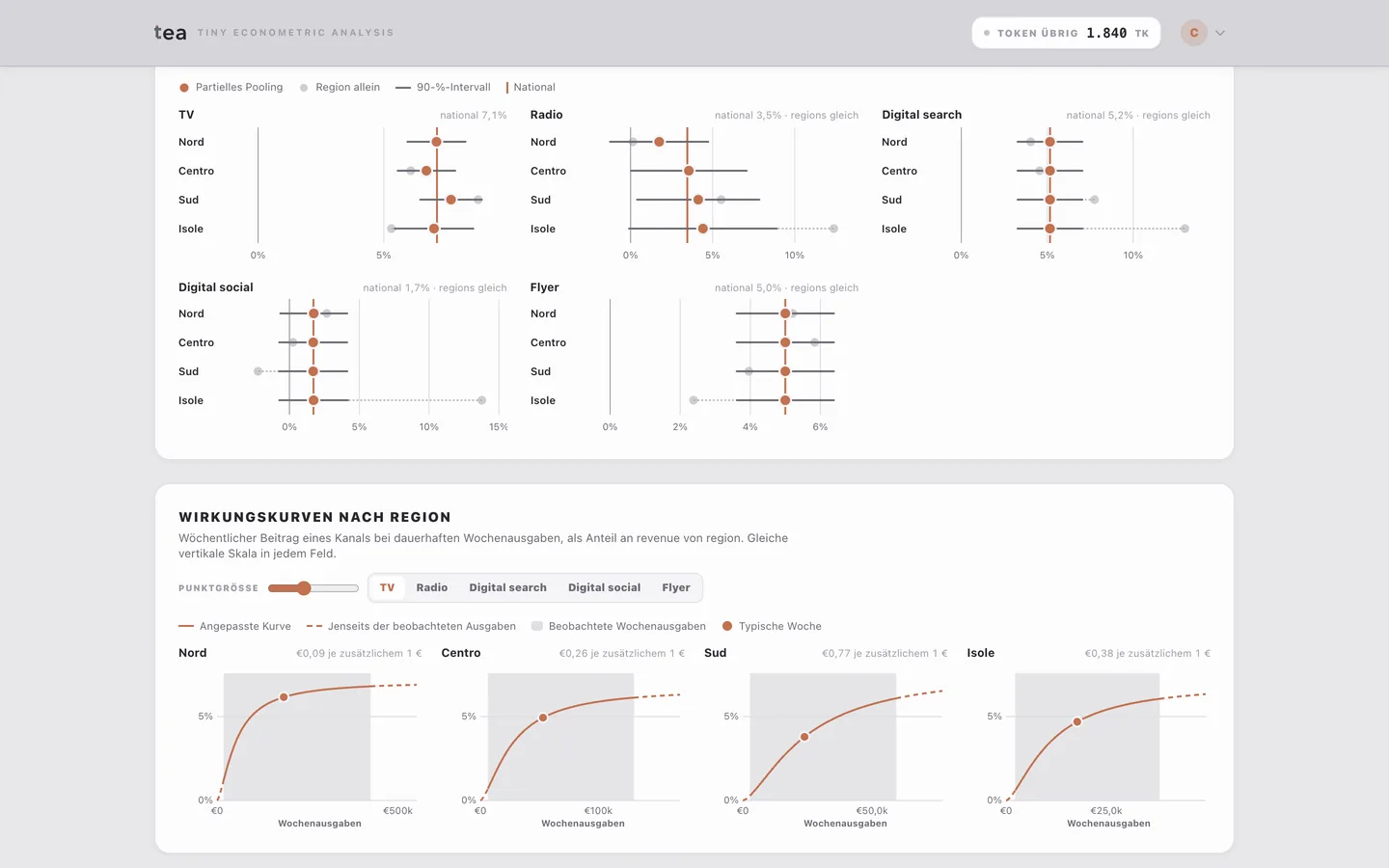Viewport: 1389px width, 868px height.
Task: Click the Beobachtete Wochenausgaben legend swatch
Action: (x=537, y=626)
